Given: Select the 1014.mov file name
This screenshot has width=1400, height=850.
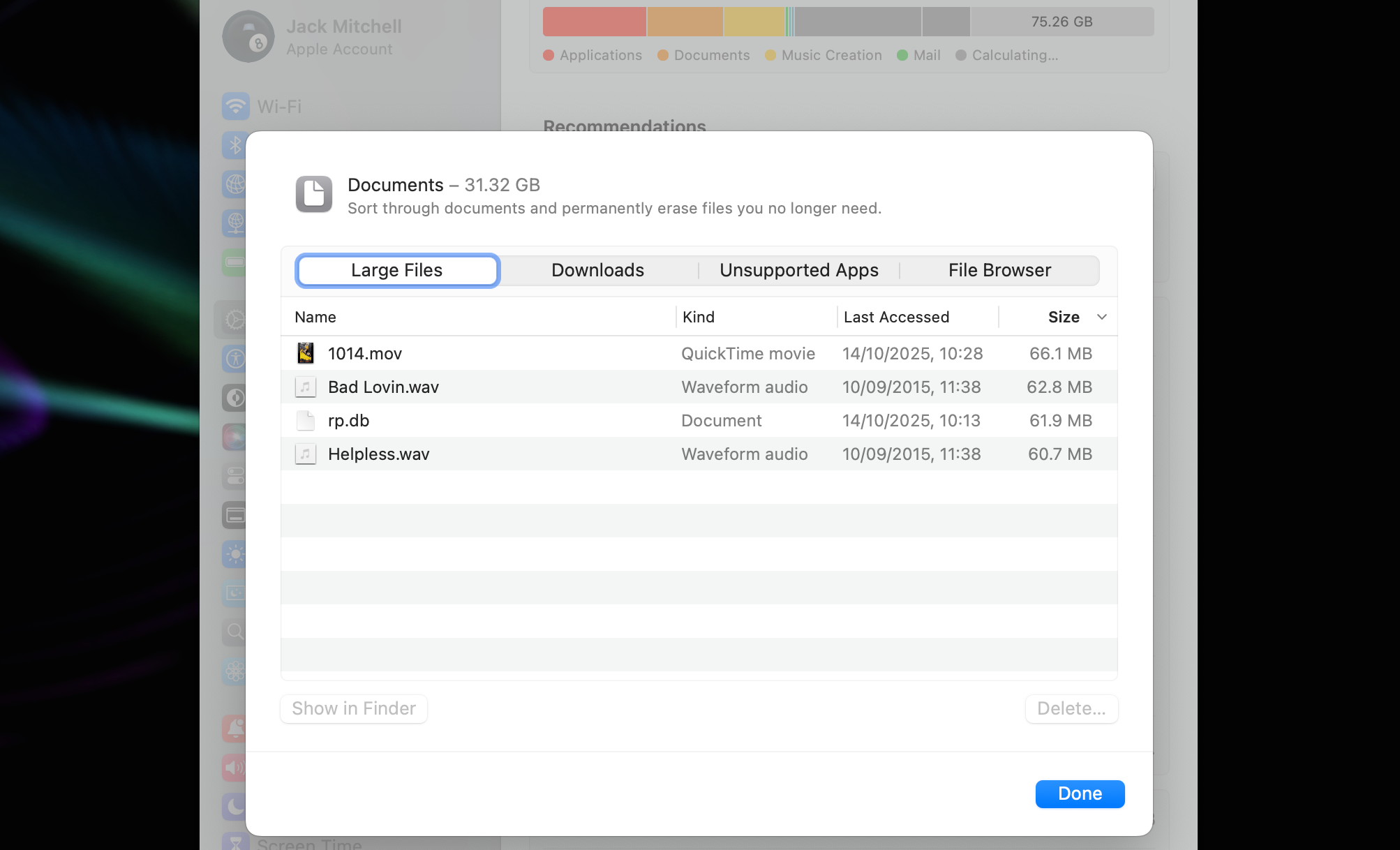Looking at the screenshot, I should (x=365, y=353).
